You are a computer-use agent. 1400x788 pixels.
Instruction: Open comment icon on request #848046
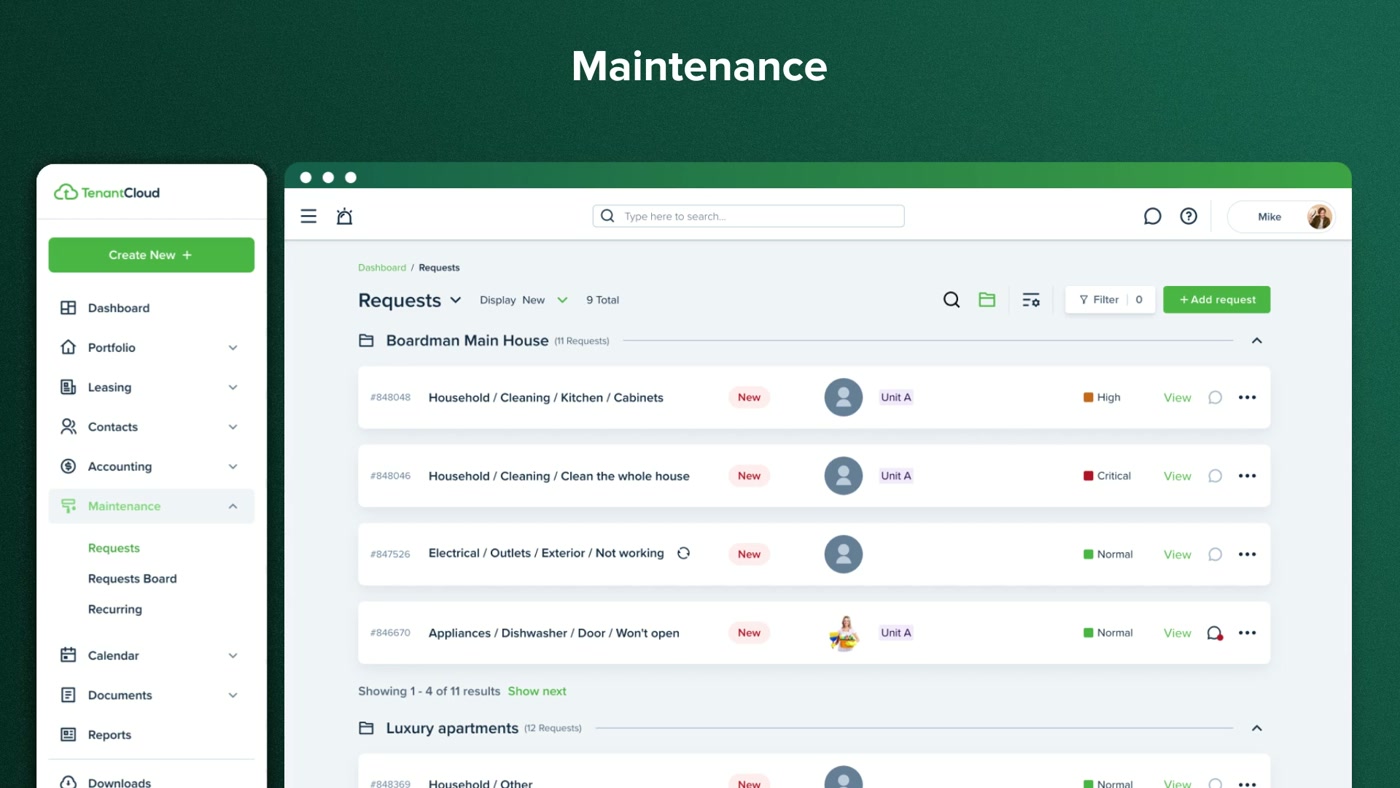click(1215, 476)
